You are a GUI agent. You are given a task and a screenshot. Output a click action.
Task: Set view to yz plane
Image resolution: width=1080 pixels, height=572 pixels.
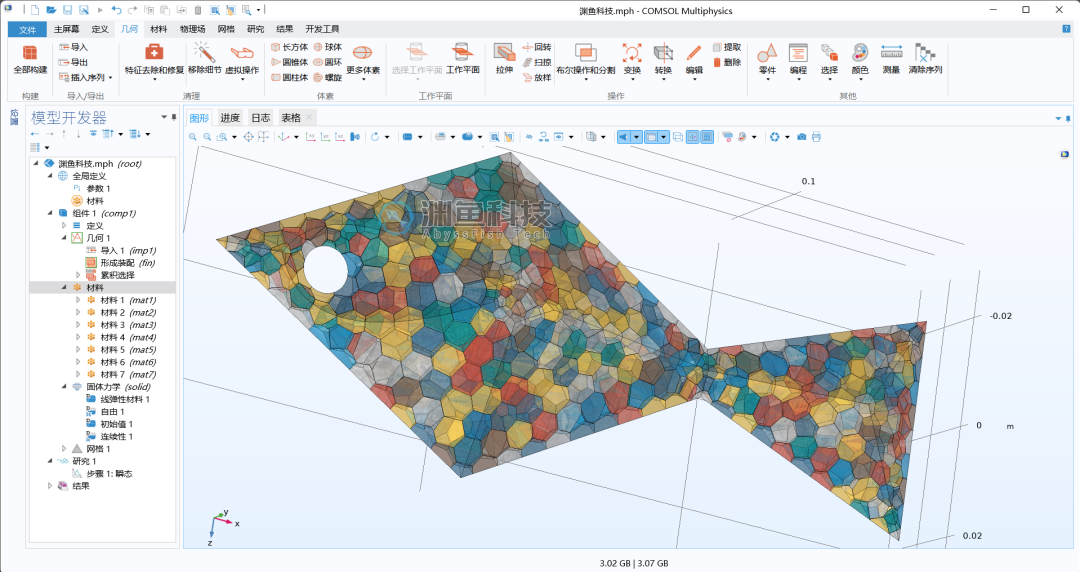pyautogui.click(x=325, y=137)
